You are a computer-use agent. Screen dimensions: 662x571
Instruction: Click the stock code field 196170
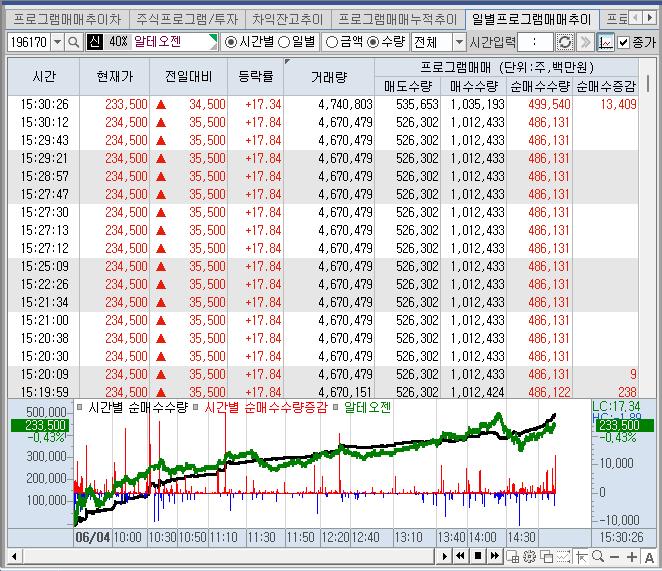[x=29, y=42]
